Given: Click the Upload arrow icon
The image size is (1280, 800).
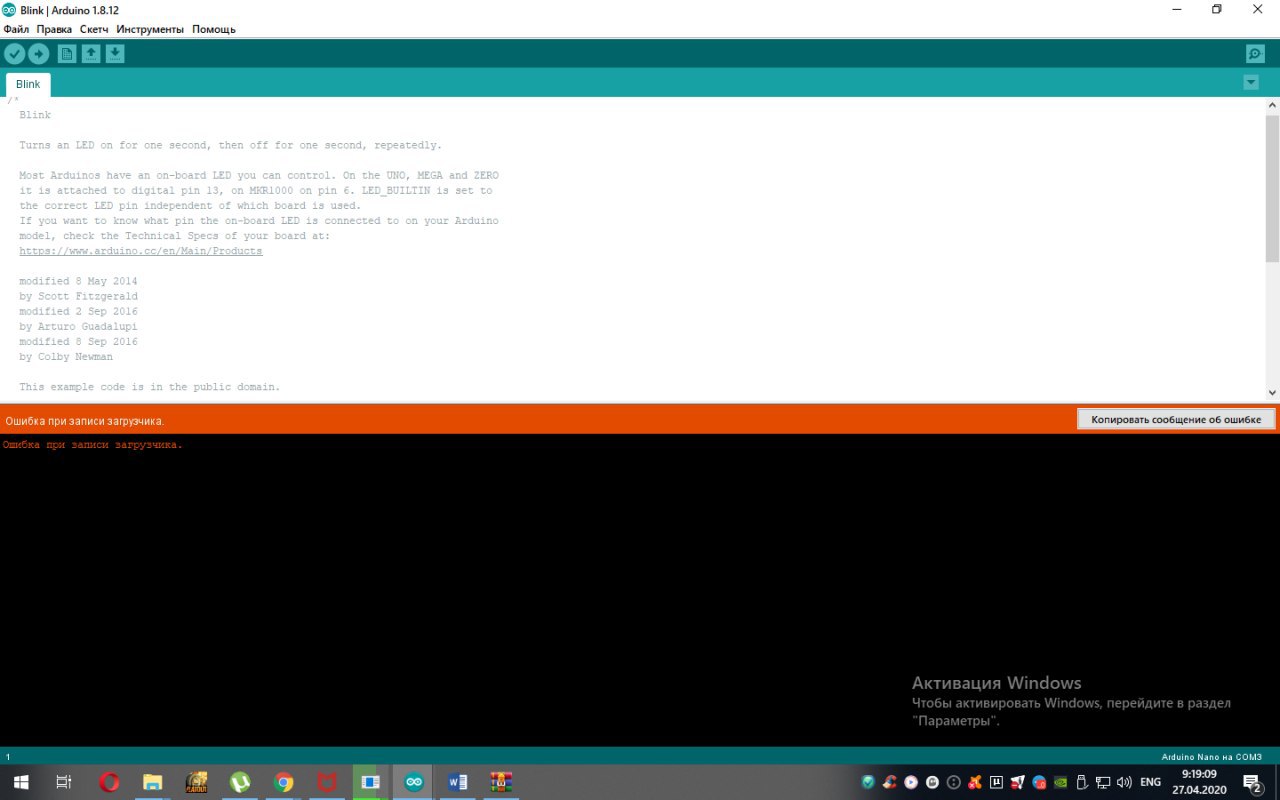Looking at the screenshot, I should pyautogui.click(x=38, y=54).
